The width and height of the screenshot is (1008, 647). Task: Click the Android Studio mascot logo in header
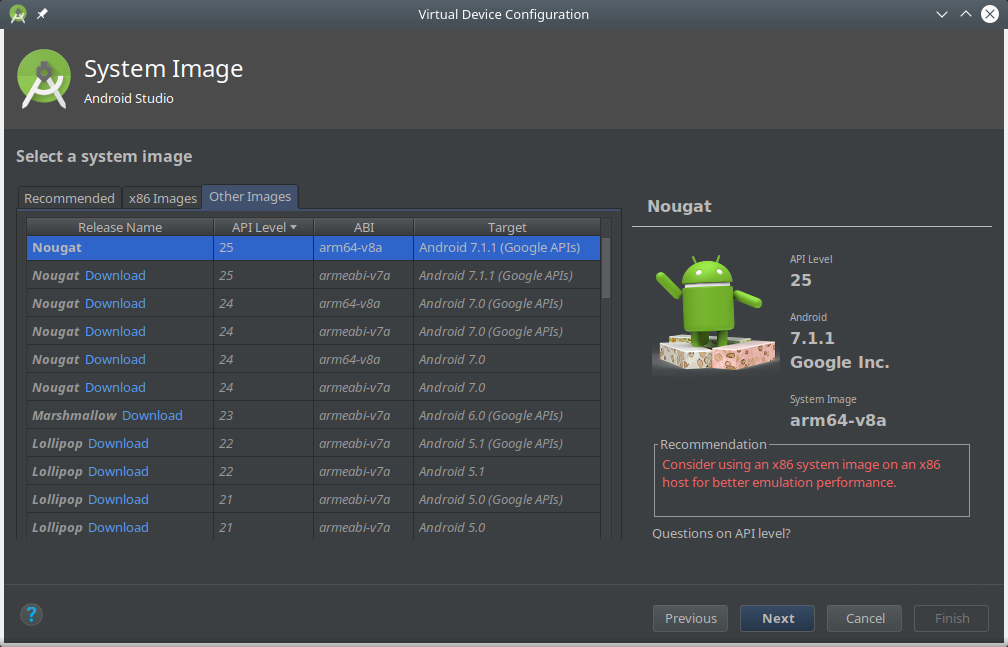(x=43, y=78)
